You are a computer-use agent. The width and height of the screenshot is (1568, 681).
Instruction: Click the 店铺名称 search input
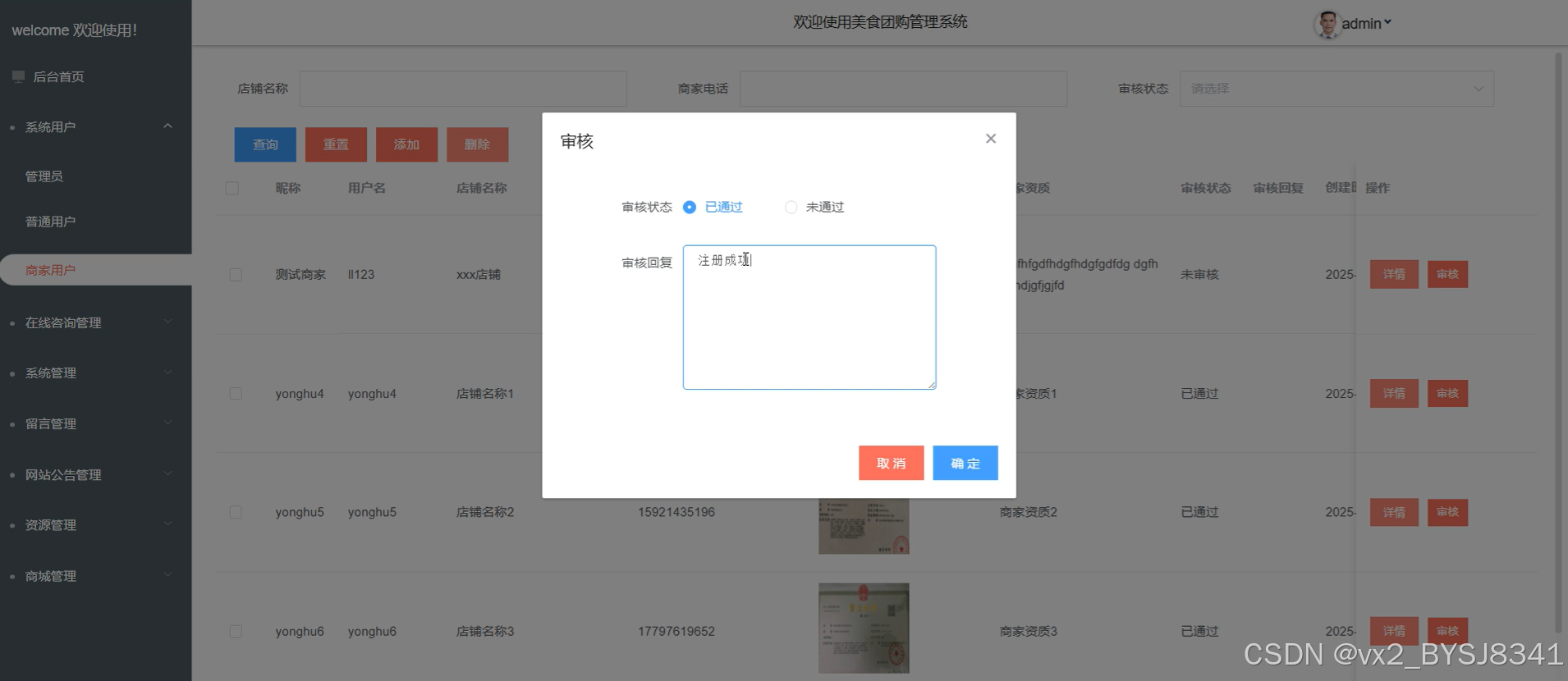463,89
